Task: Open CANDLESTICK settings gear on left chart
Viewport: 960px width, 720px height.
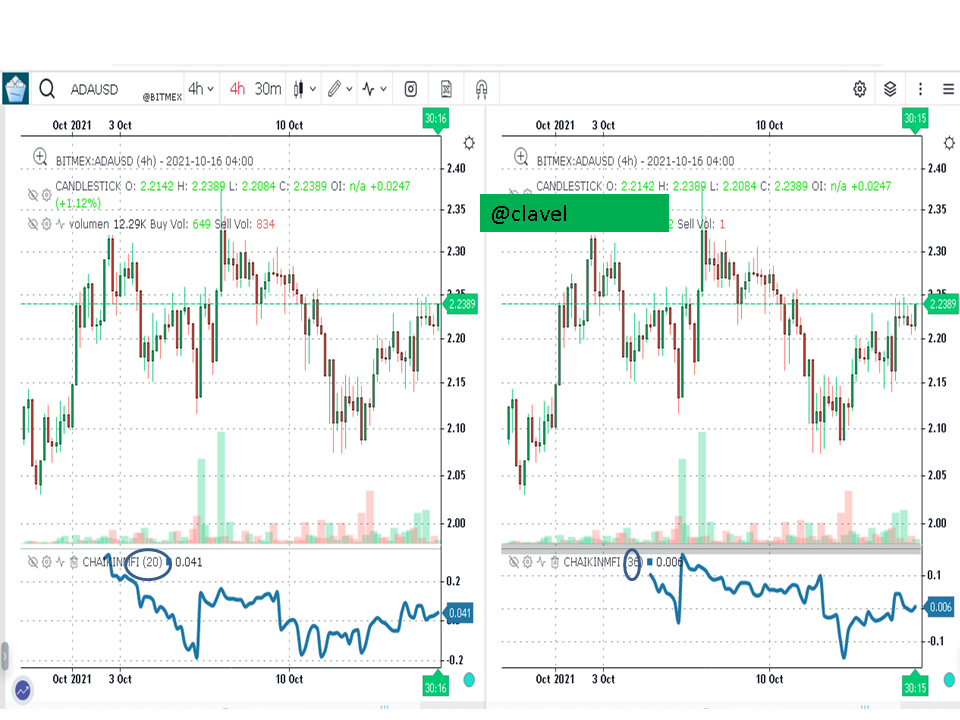Action: [47, 195]
